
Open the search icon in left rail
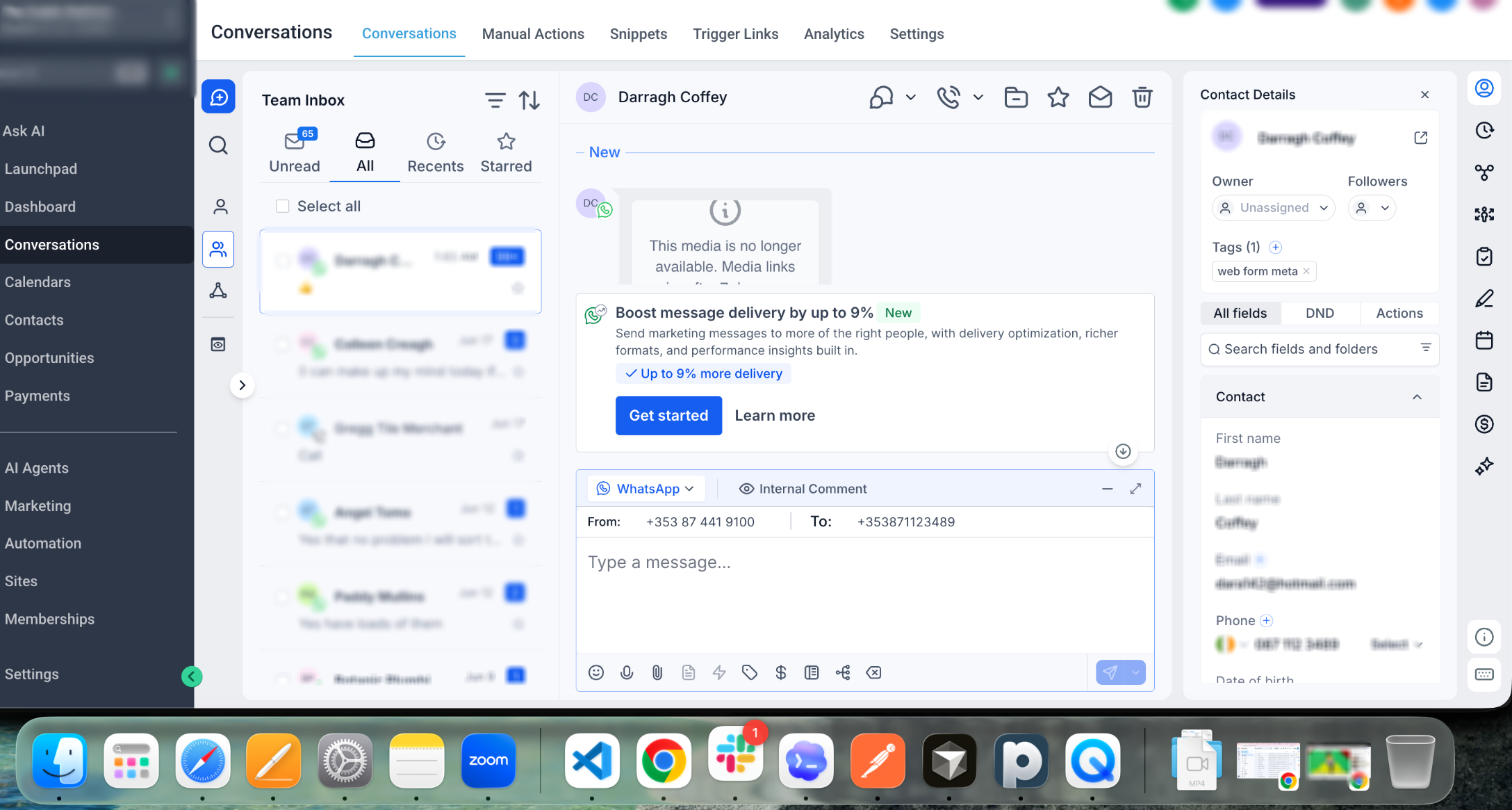point(218,145)
